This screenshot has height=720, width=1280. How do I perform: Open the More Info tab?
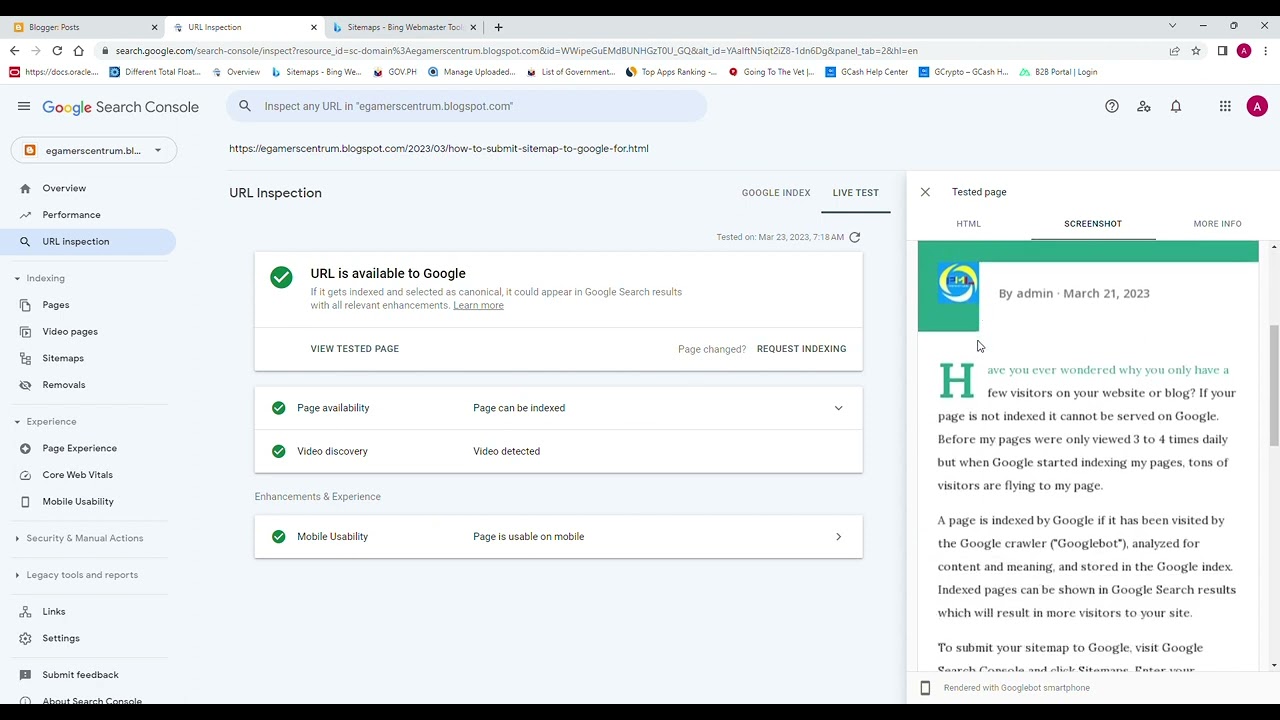tap(1217, 224)
